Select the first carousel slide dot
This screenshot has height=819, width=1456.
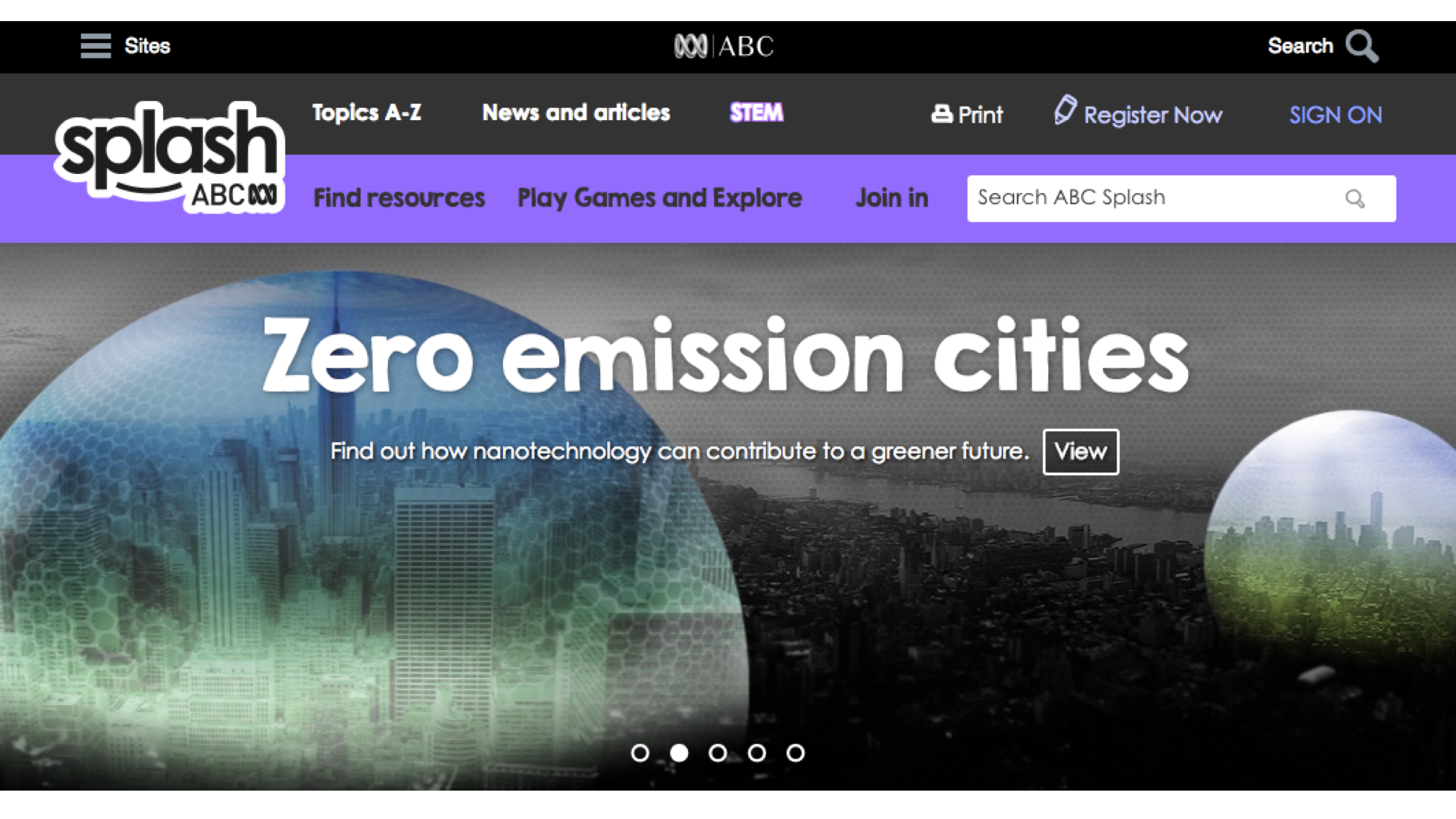pos(640,753)
